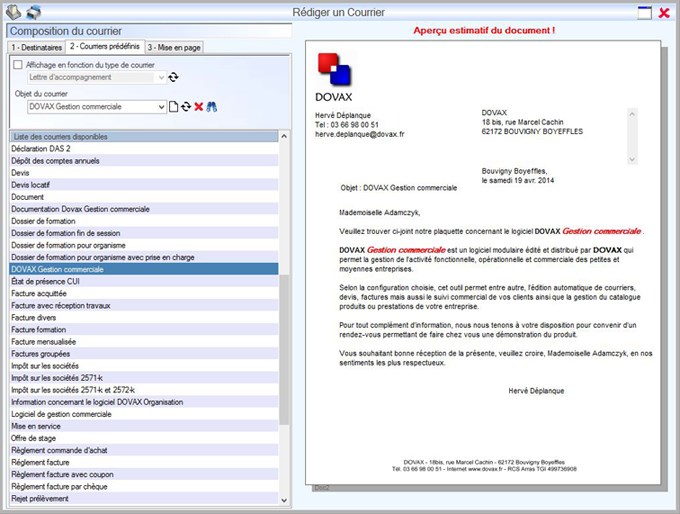
Task: Select the Rejet prélèvement entry
Action: pyautogui.click(x=144, y=499)
